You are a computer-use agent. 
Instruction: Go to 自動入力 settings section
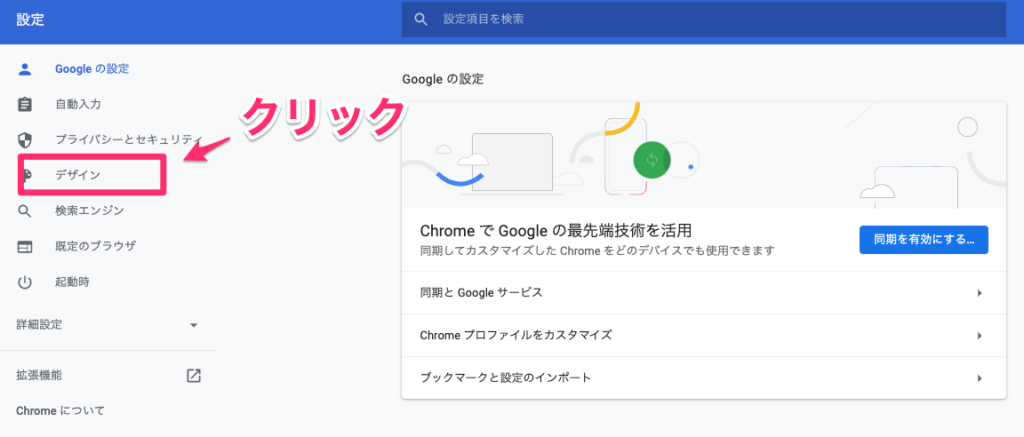pos(78,104)
